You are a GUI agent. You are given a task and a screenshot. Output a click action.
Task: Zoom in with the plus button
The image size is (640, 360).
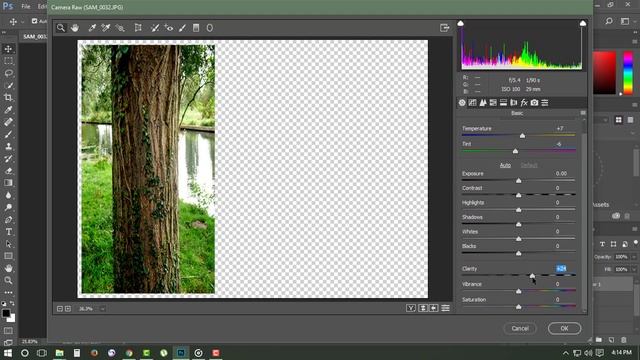[x=68, y=309]
